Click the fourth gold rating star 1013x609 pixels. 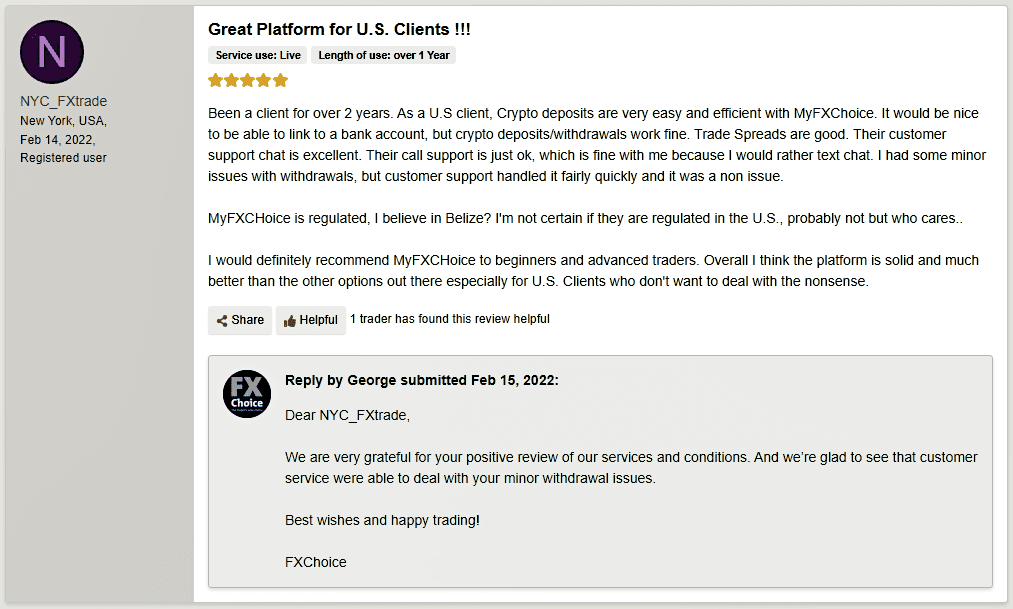pyautogui.click(x=264, y=81)
